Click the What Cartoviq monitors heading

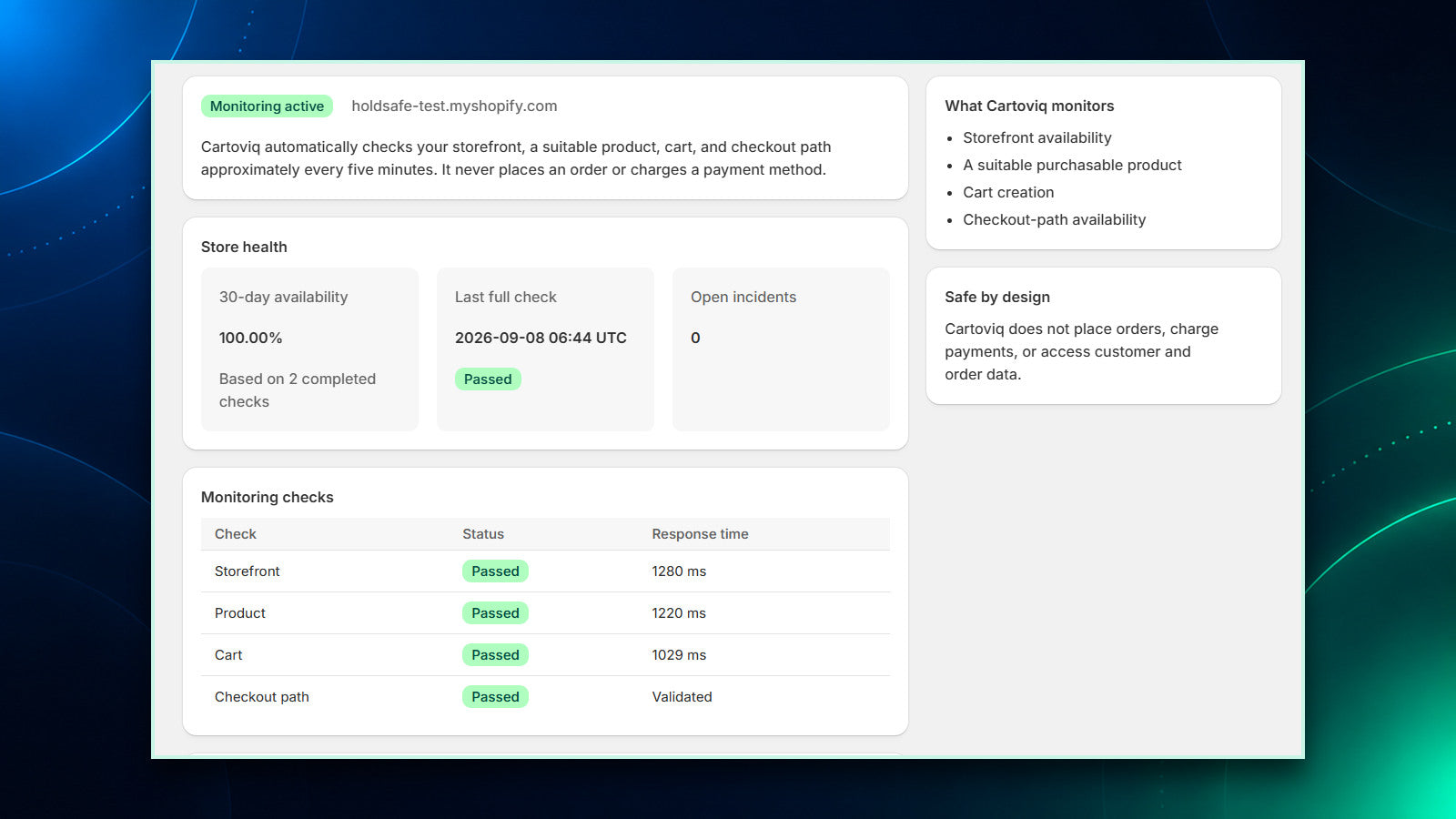[1029, 106]
